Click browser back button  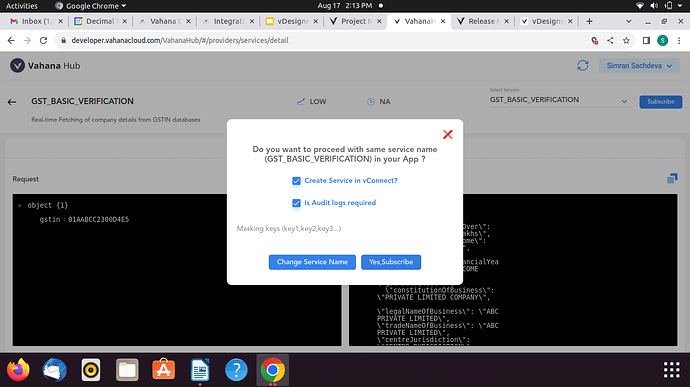(x=11, y=41)
